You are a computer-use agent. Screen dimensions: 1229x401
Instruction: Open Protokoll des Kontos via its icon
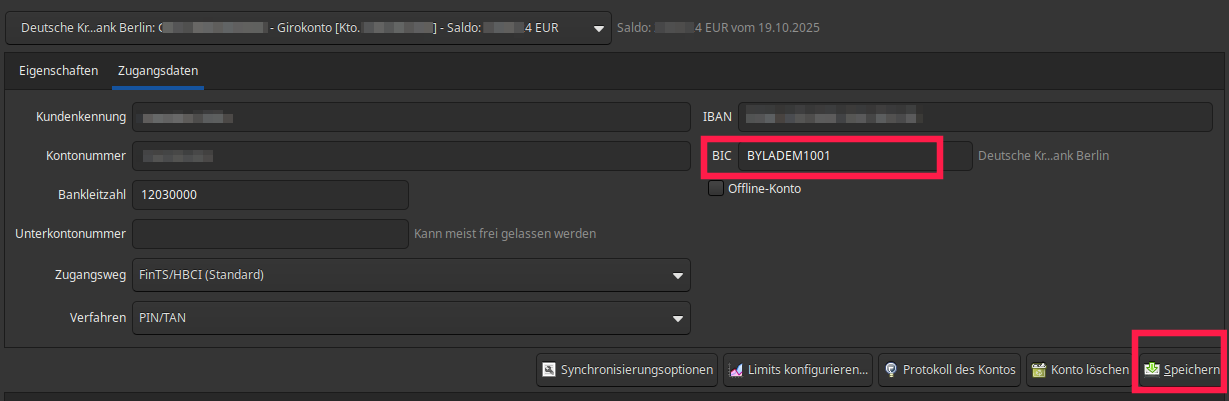890,370
